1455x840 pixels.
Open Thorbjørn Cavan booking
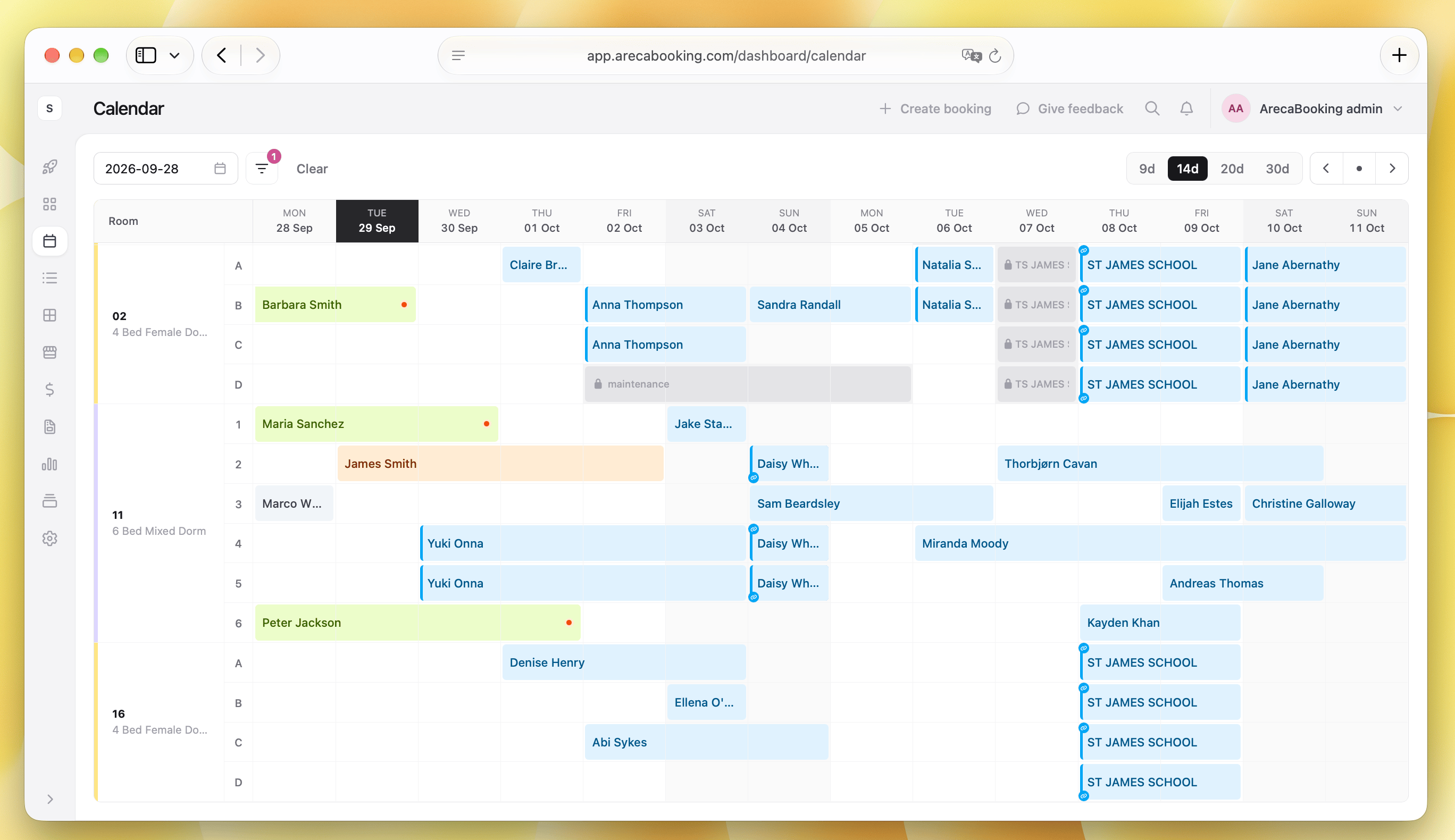1160,463
